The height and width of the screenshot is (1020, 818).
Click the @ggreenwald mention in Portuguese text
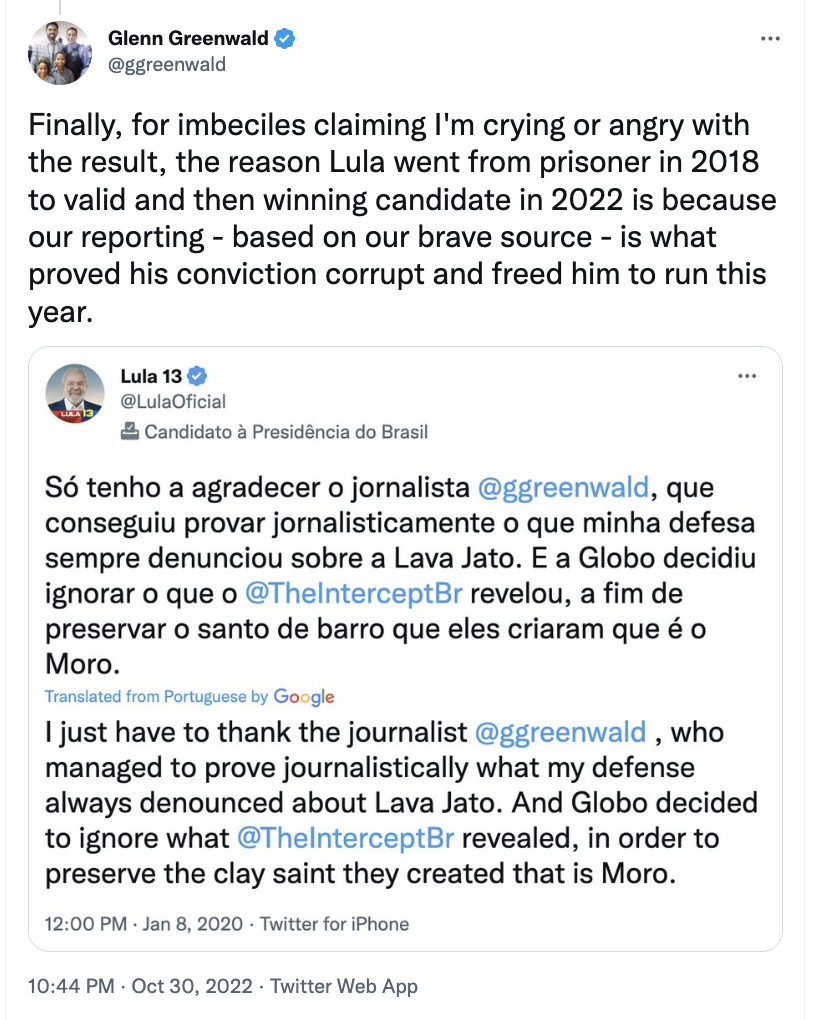click(x=564, y=487)
